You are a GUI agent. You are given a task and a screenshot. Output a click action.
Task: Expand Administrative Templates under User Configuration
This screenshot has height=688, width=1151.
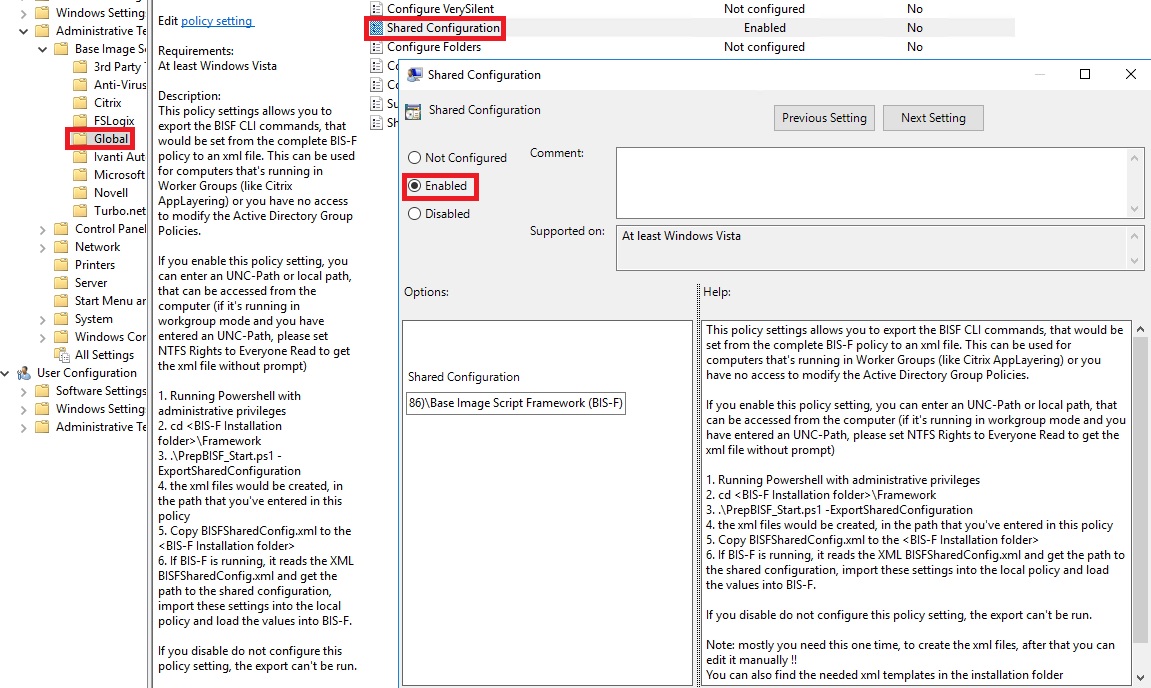pyautogui.click(x=23, y=427)
